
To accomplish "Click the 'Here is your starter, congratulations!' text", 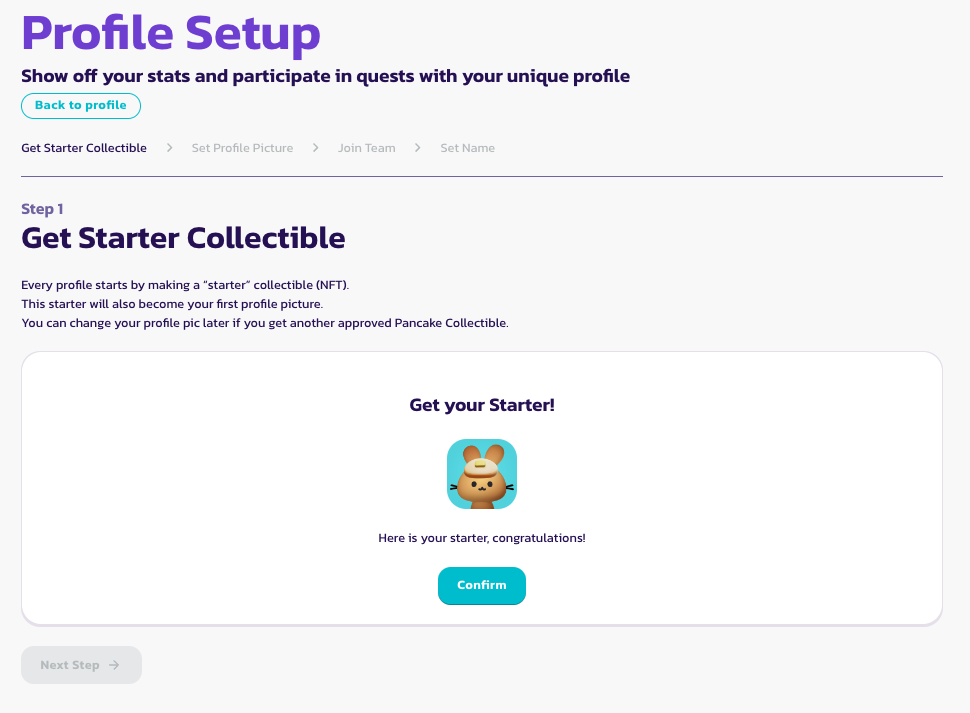I will [482, 538].
